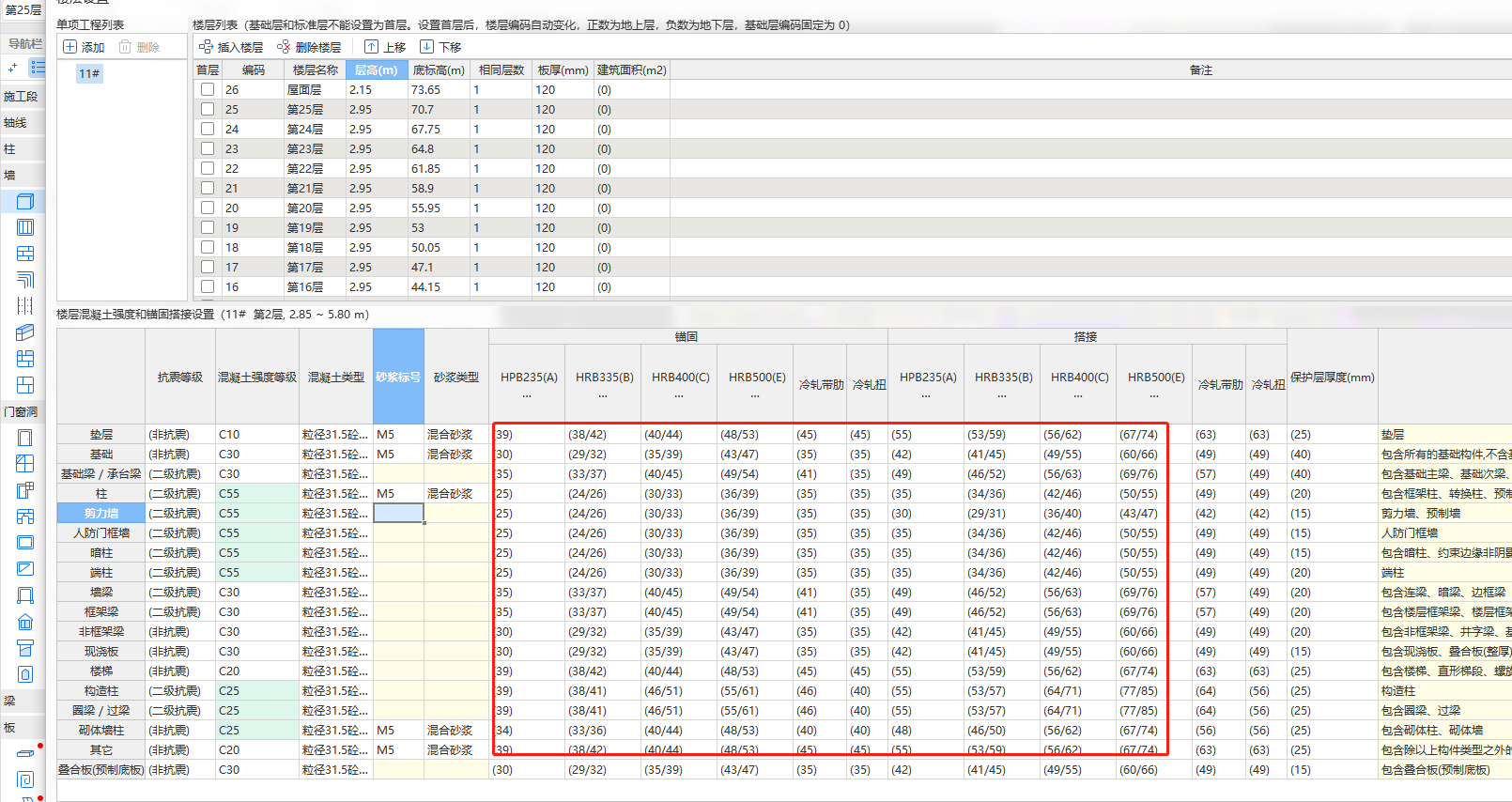Select the flat slab icon under 板
The height and width of the screenshot is (802, 1512).
[25, 753]
